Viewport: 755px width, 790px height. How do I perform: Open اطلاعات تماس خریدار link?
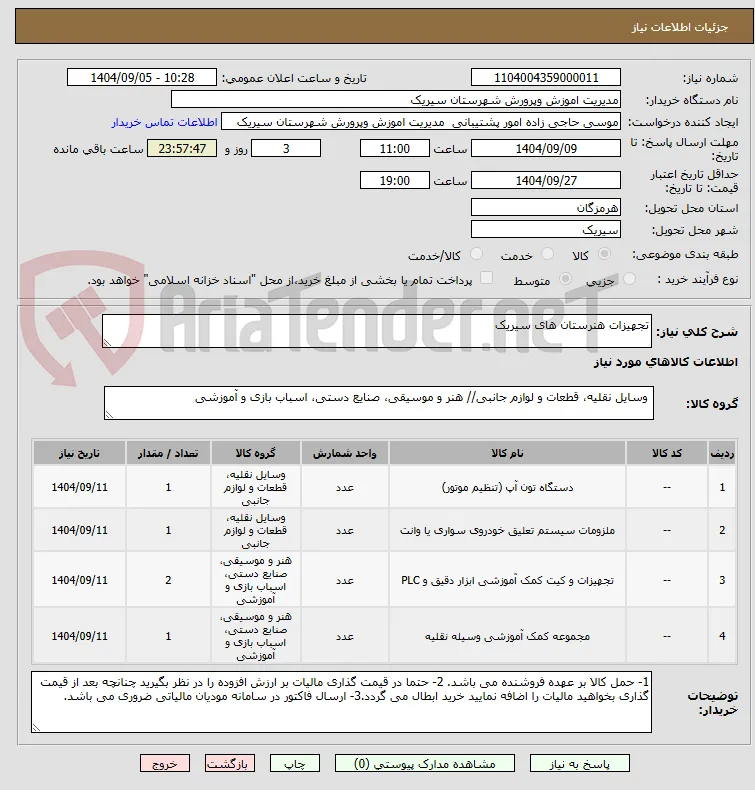point(164,122)
